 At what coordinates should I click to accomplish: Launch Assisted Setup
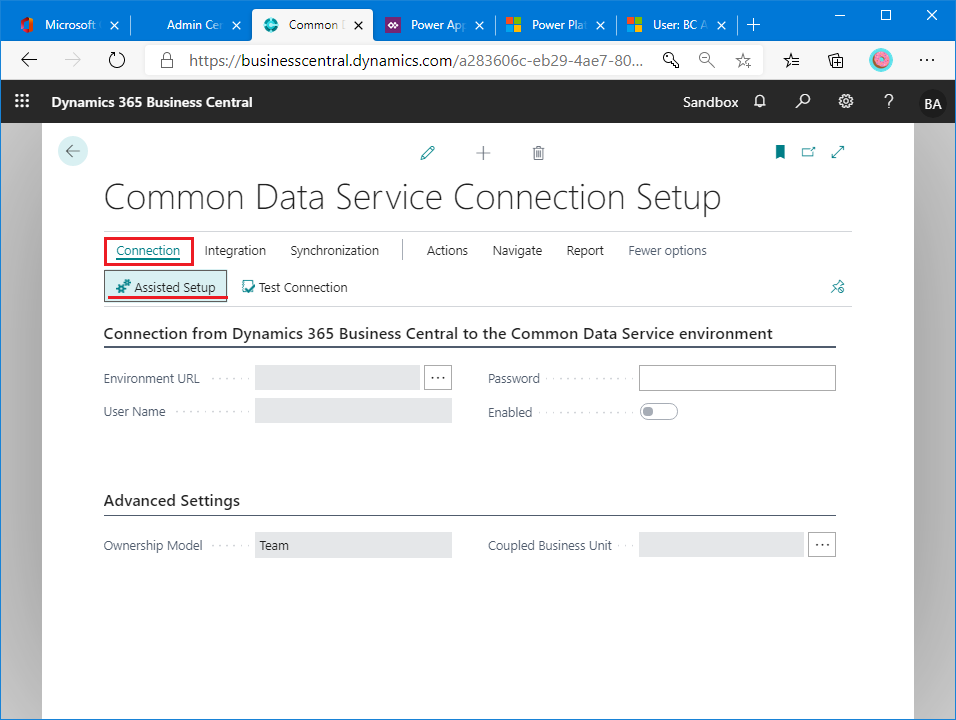pyautogui.click(x=166, y=287)
